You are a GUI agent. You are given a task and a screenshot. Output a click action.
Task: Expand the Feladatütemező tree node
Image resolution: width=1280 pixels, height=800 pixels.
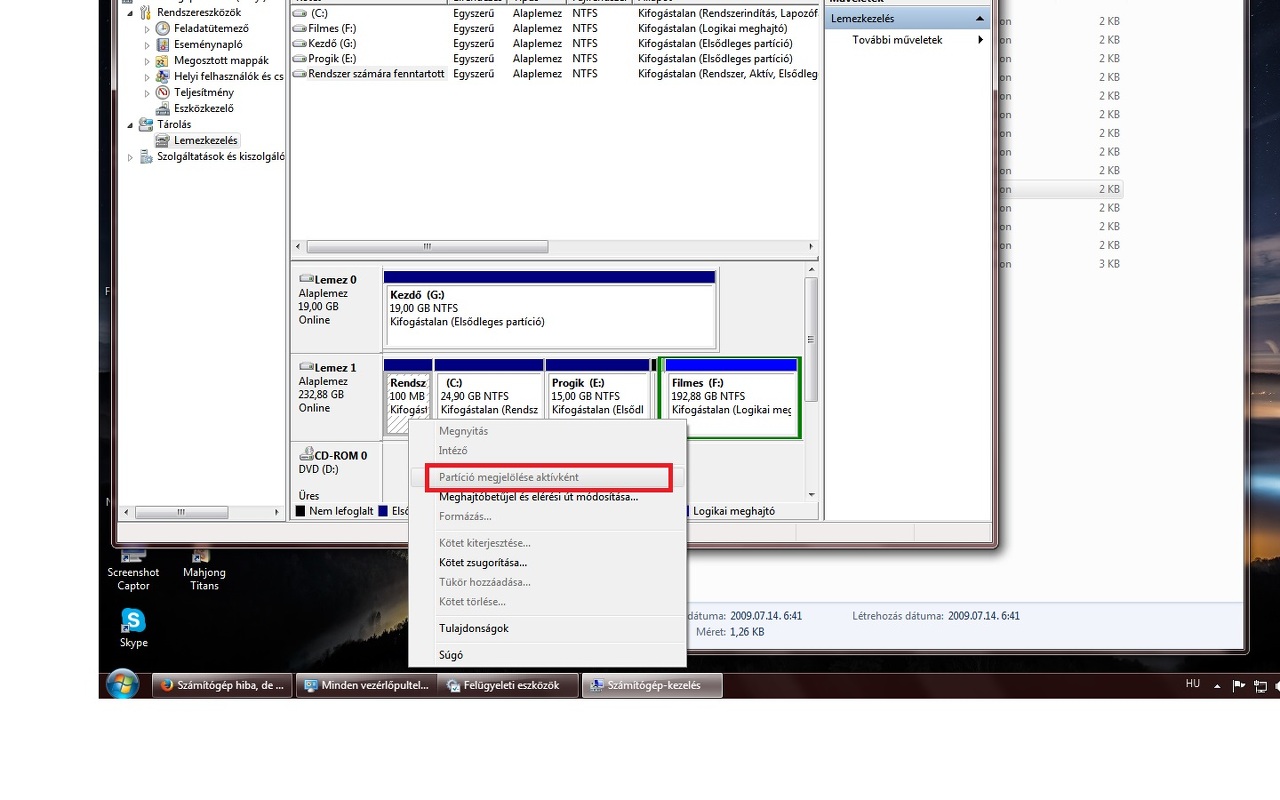147,29
